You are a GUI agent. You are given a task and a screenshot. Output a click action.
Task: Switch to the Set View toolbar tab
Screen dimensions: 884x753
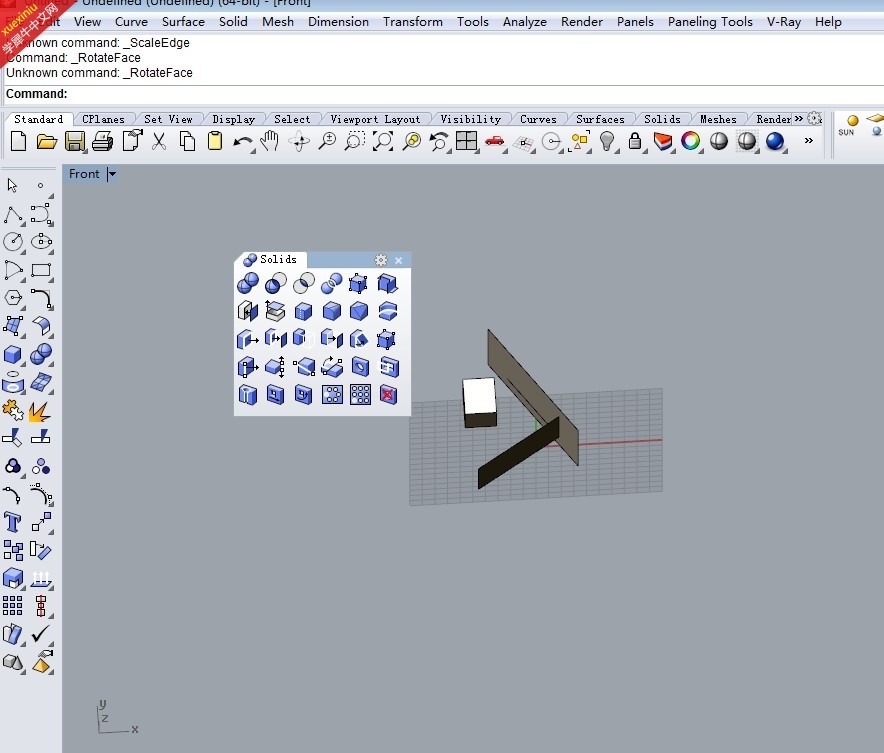point(168,119)
